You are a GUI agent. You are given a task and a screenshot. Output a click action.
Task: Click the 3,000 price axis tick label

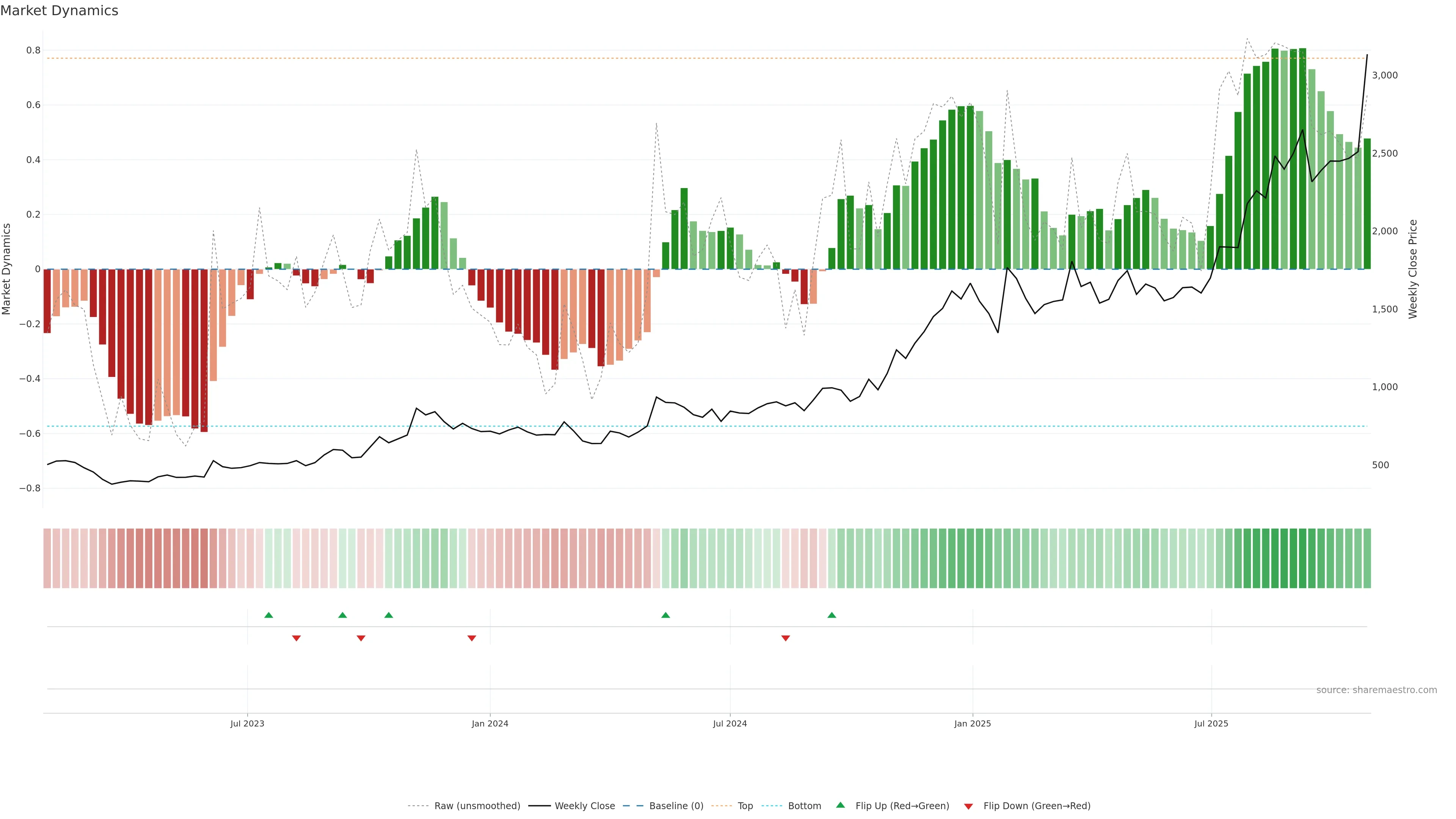(x=1384, y=75)
